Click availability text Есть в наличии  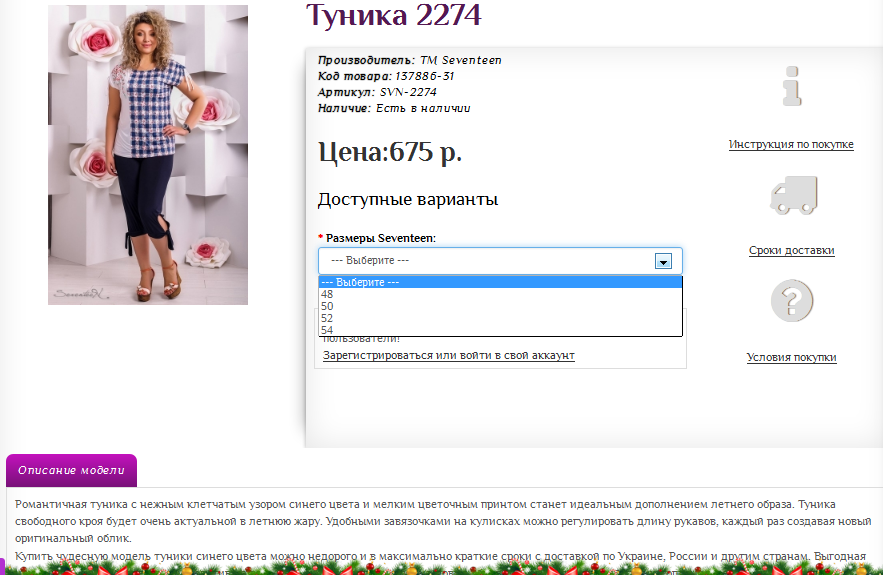click(423, 108)
